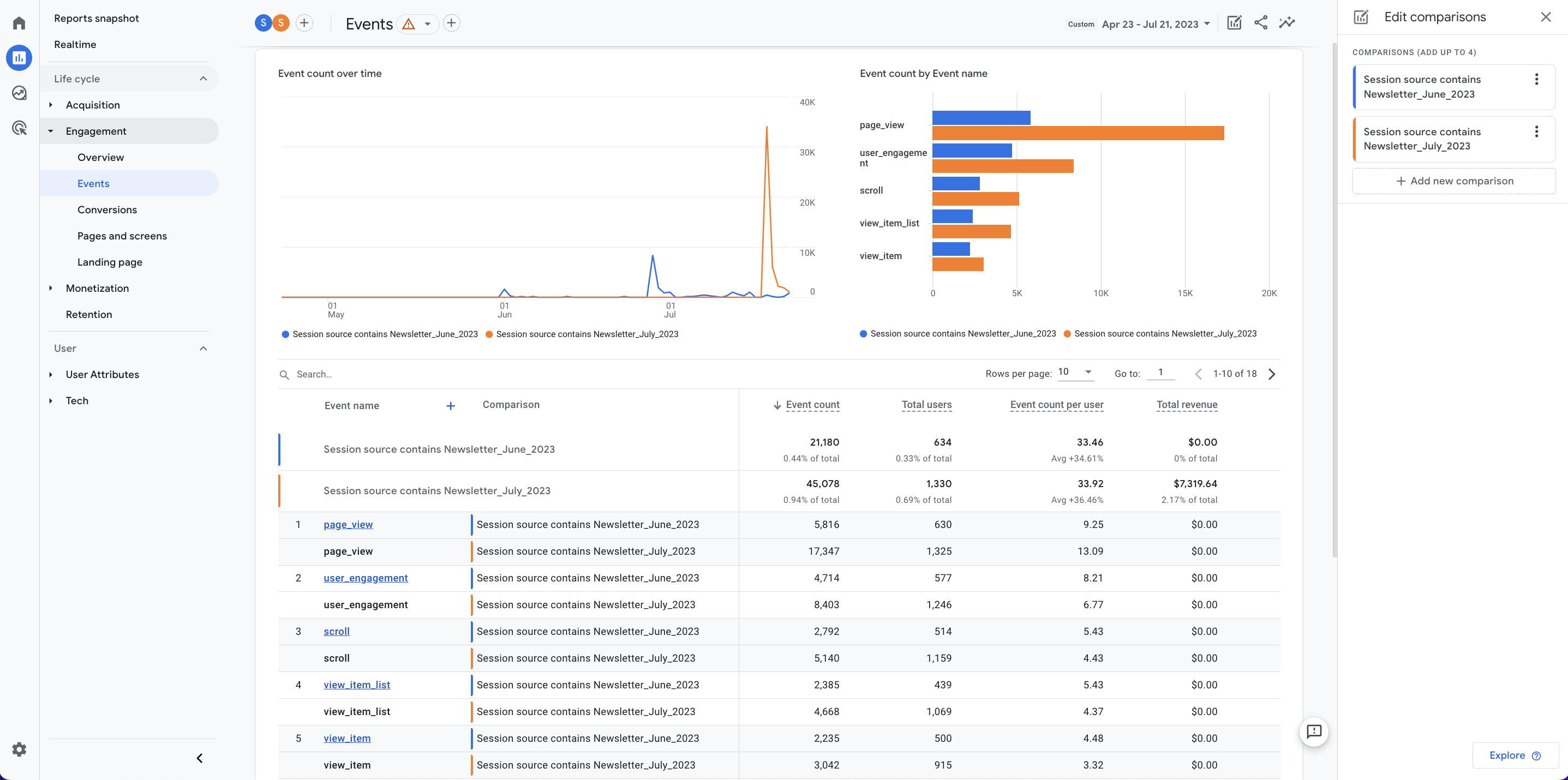The image size is (1568, 780).
Task: Open options menu for Newsletter_June_2023 comparison
Action: click(x=1536, y=79)
